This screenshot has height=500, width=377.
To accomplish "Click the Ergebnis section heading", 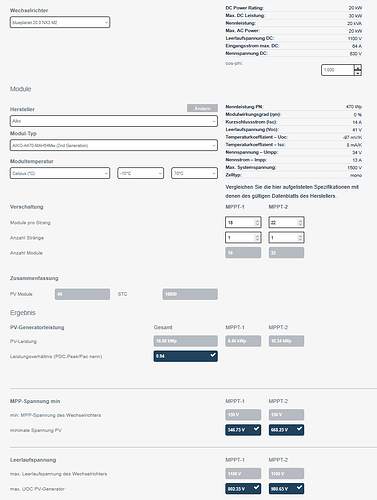I will tap(23, 313).
